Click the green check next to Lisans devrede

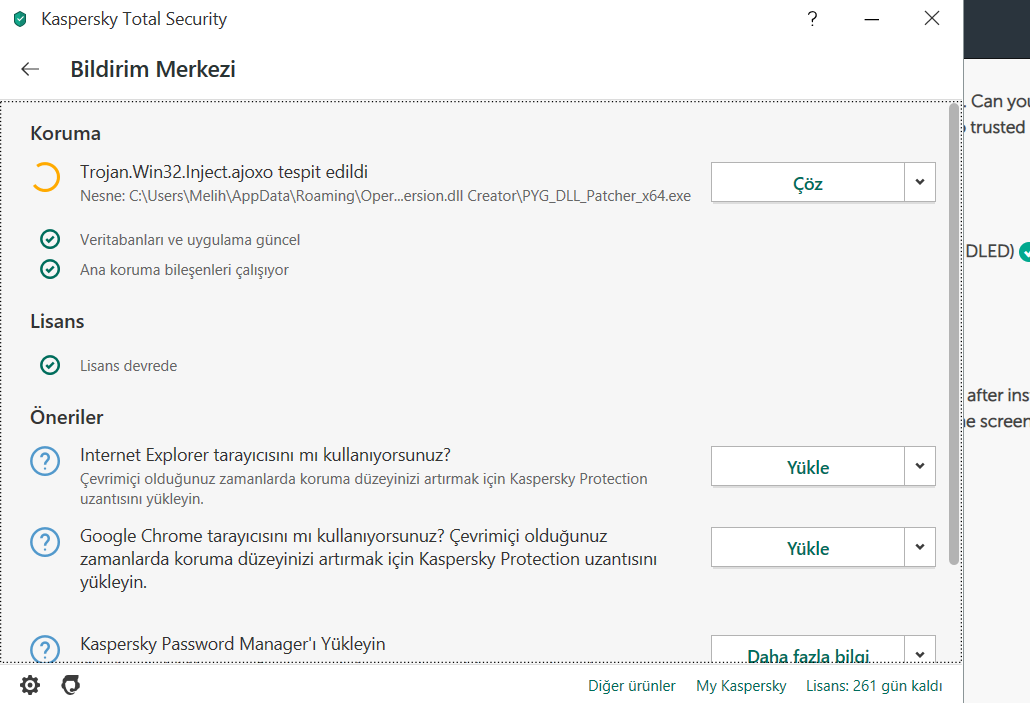(49, 365)
